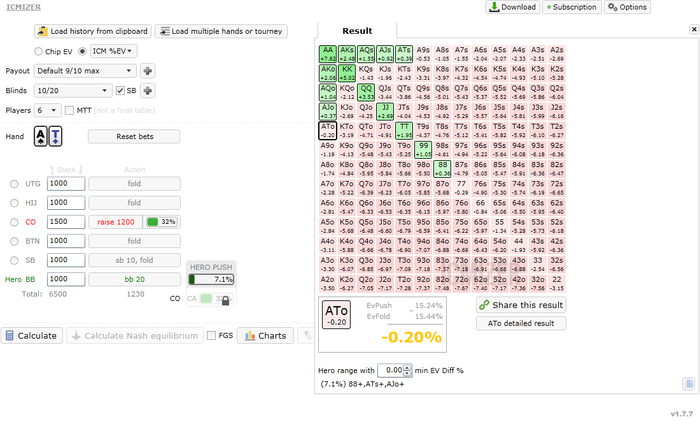The image size is (700, 426).
Task: Open the Charts view
Action: pyautogui.click(x=265, y=336)
